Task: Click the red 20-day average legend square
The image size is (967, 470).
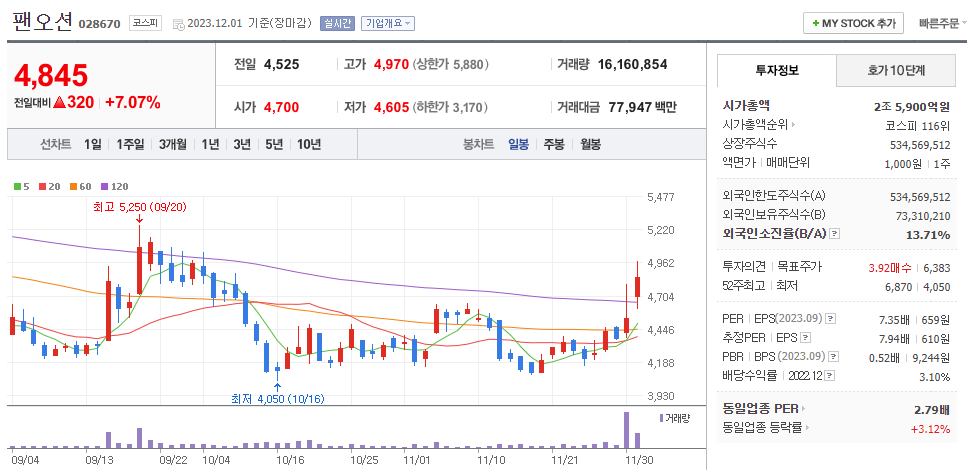Action: [41, 186]
